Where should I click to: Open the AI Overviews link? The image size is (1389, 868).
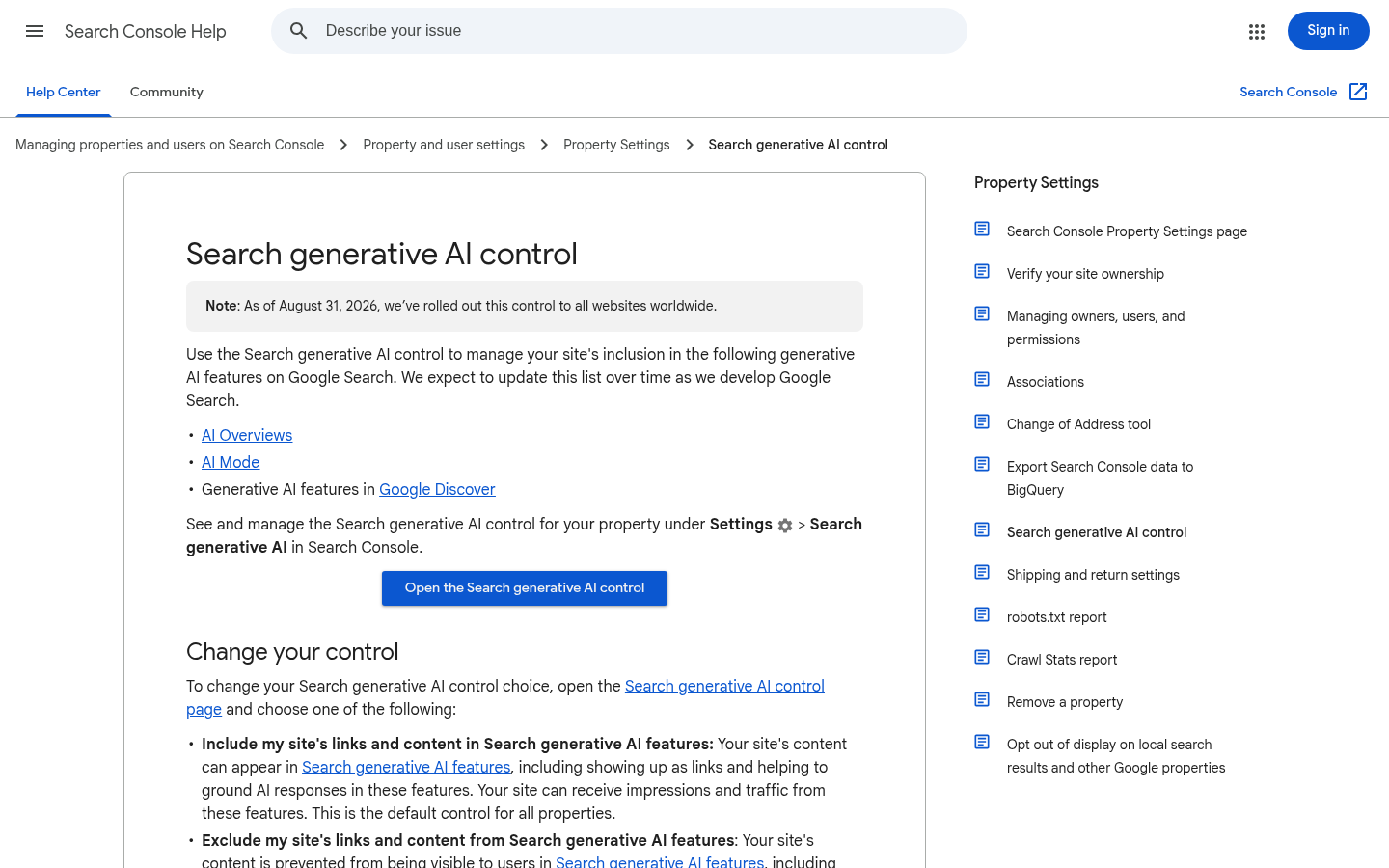click(247, 436)
